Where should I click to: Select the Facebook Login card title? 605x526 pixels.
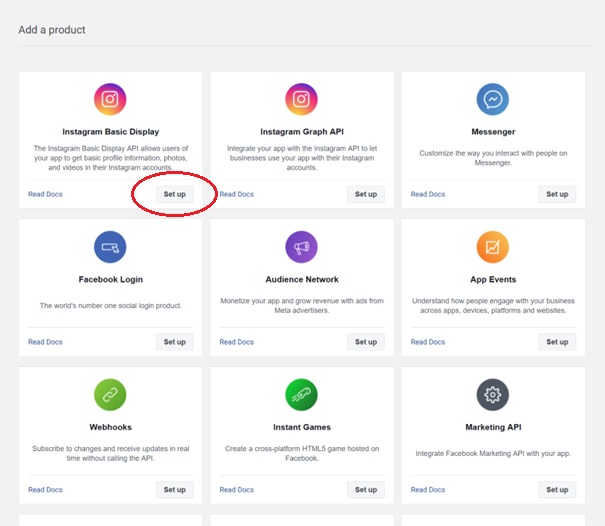coord(110,280)
